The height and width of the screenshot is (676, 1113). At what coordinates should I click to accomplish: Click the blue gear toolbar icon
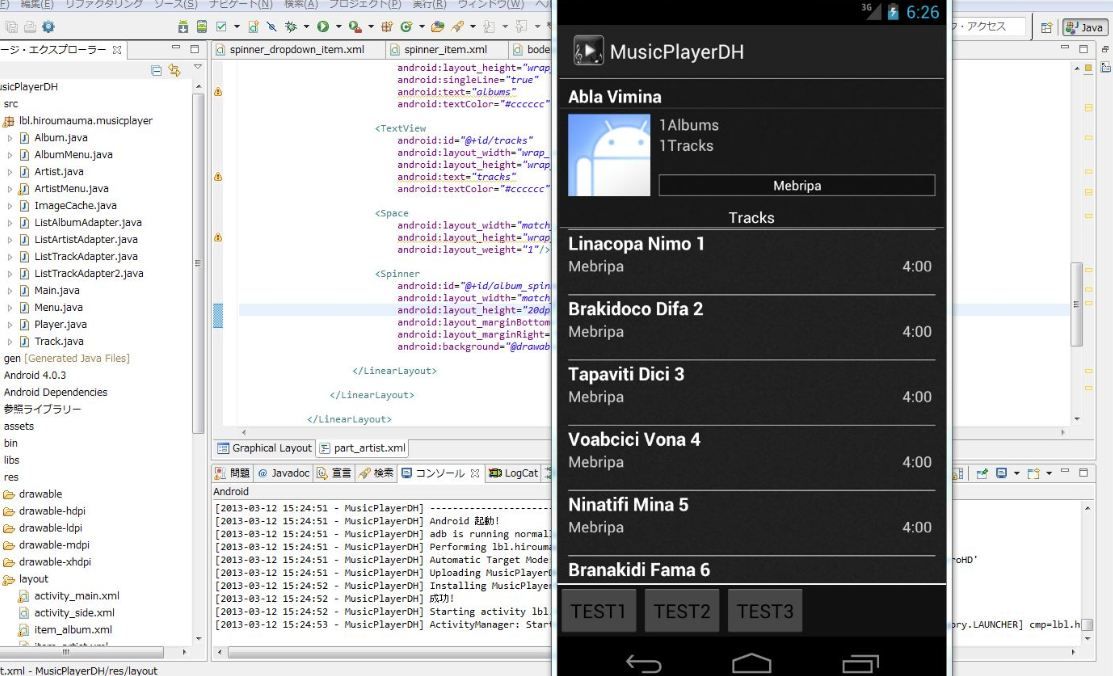tap(48, 27)
